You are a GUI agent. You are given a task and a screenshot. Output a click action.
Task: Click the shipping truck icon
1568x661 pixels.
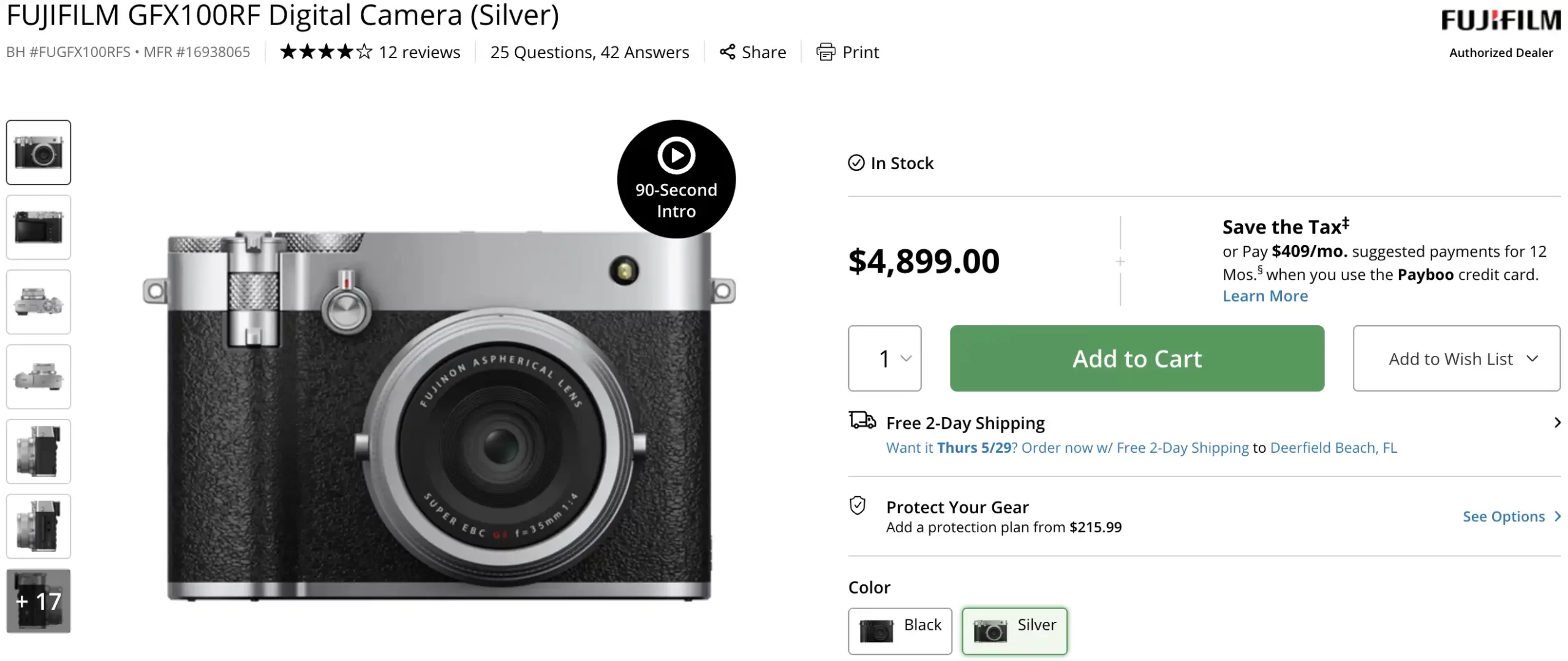pos(862,421)
